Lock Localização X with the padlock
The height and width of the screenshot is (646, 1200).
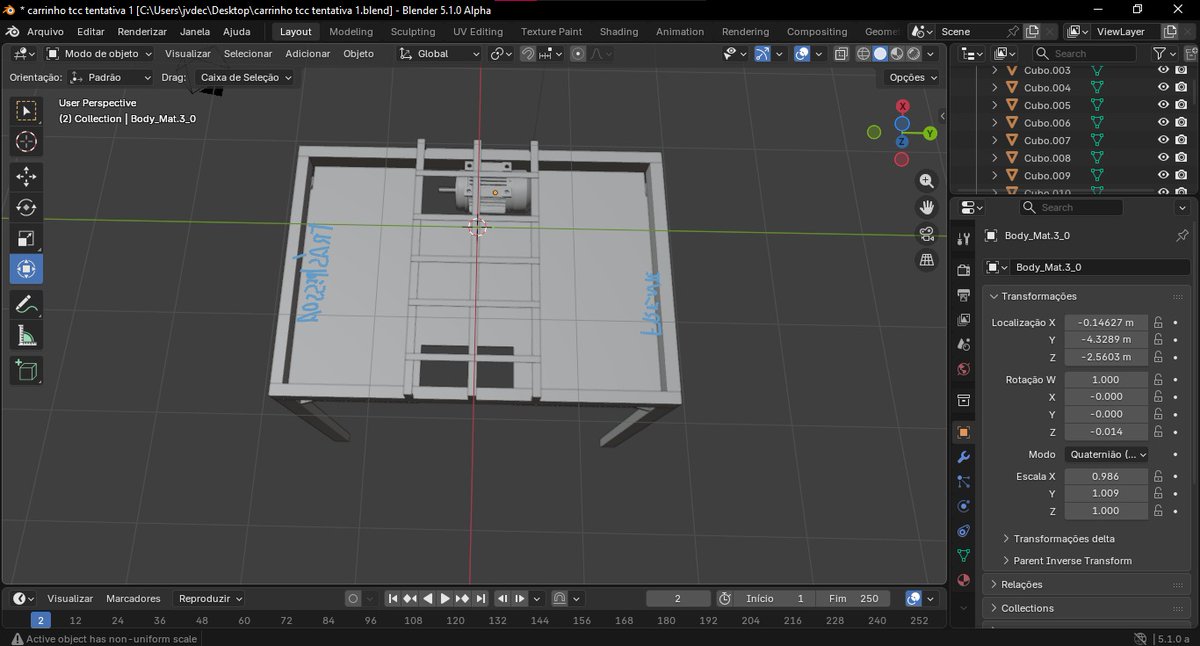(x=1158, y=323)
